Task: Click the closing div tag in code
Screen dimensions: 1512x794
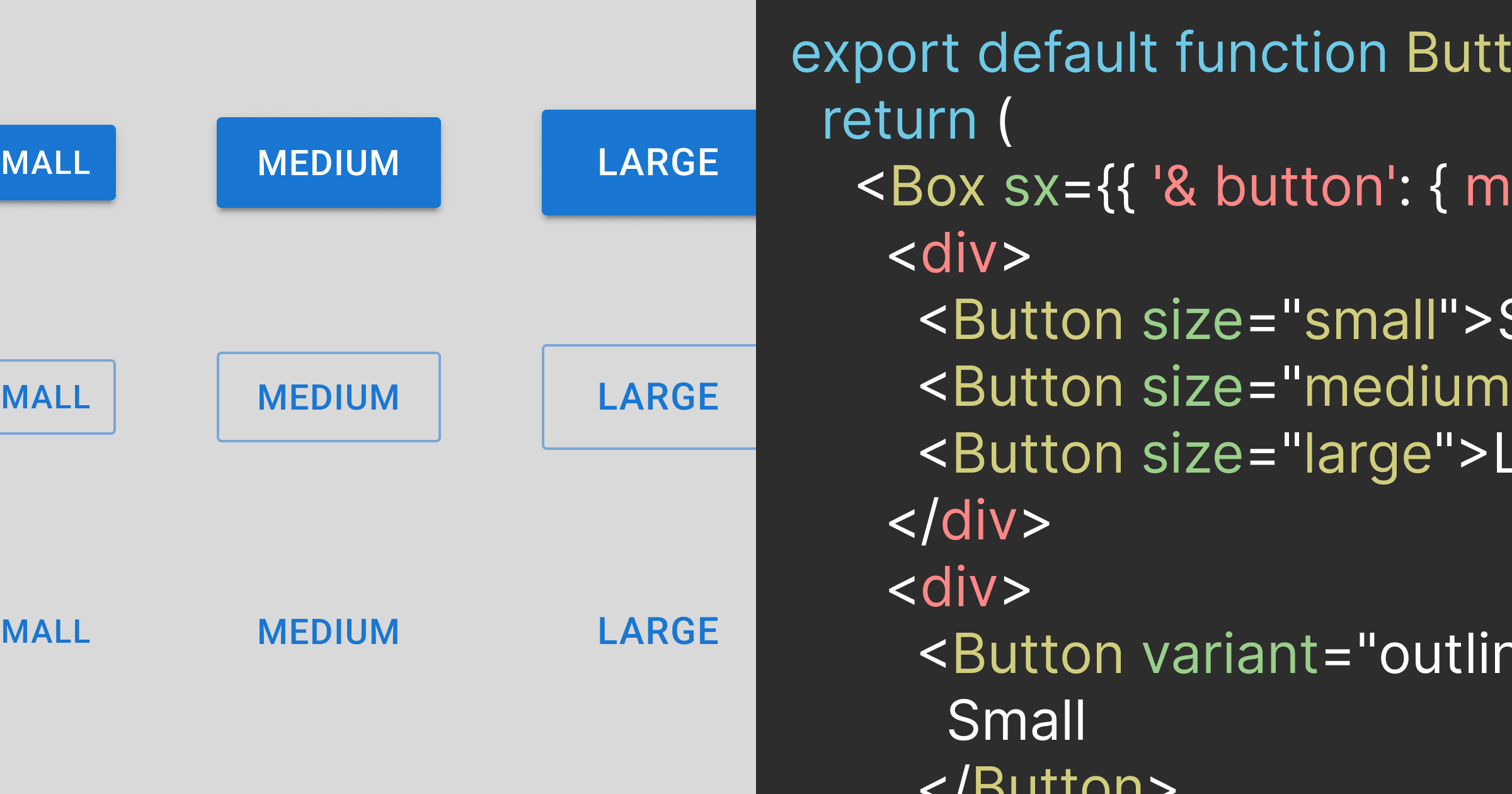Action: pyautogui.click(x=969, y=521)
